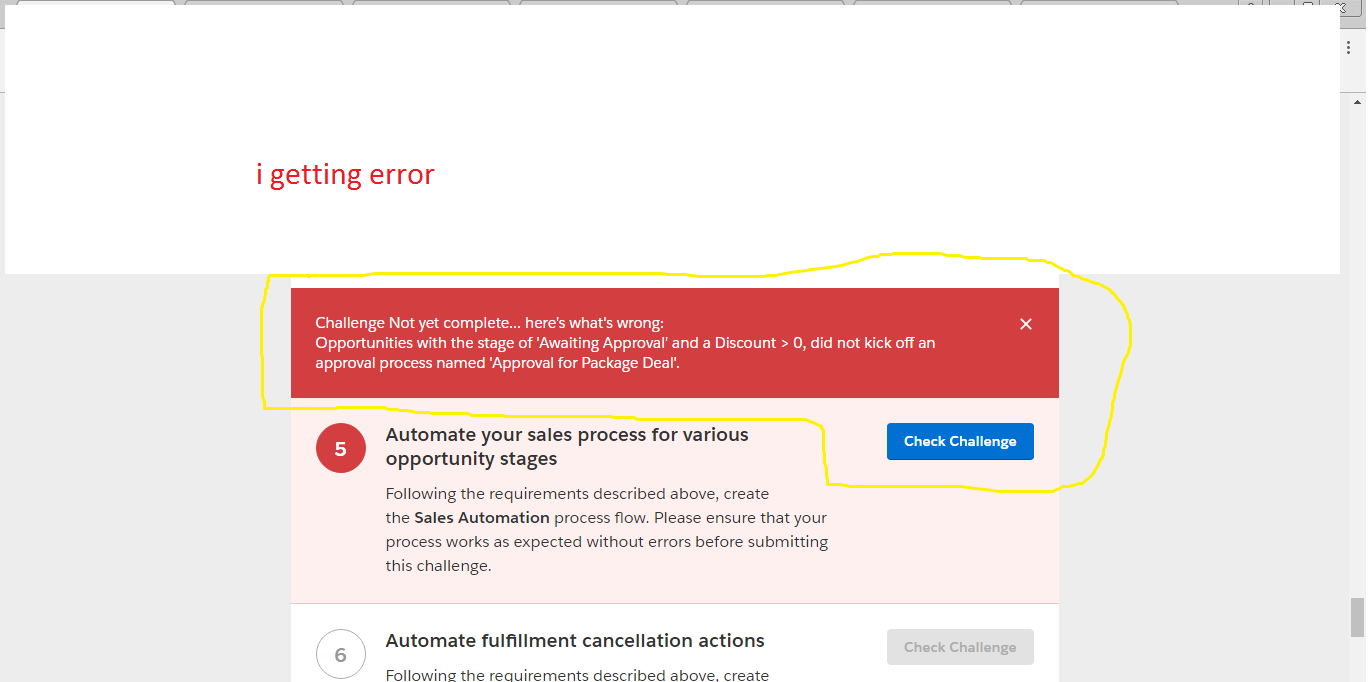Select the step 6 number circle

pyautogui.click(x=340, y=655)
